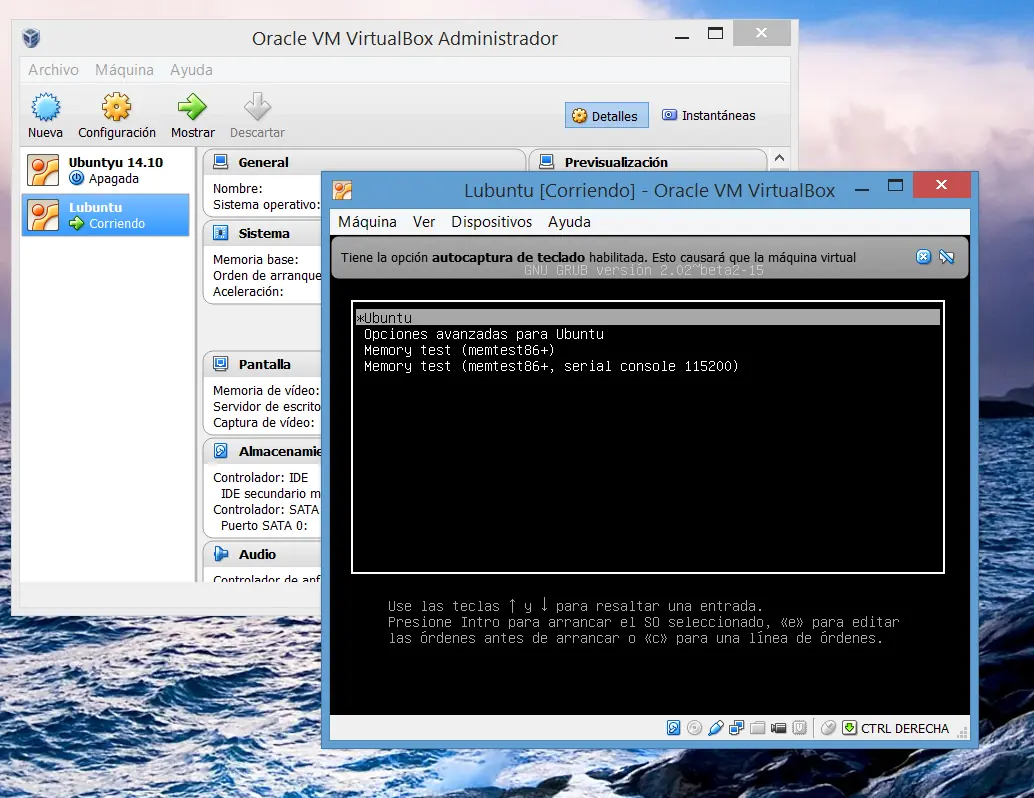Click the Nueva toolbar icon
This screenshot has width=1034, height=798.
[45, 108]
